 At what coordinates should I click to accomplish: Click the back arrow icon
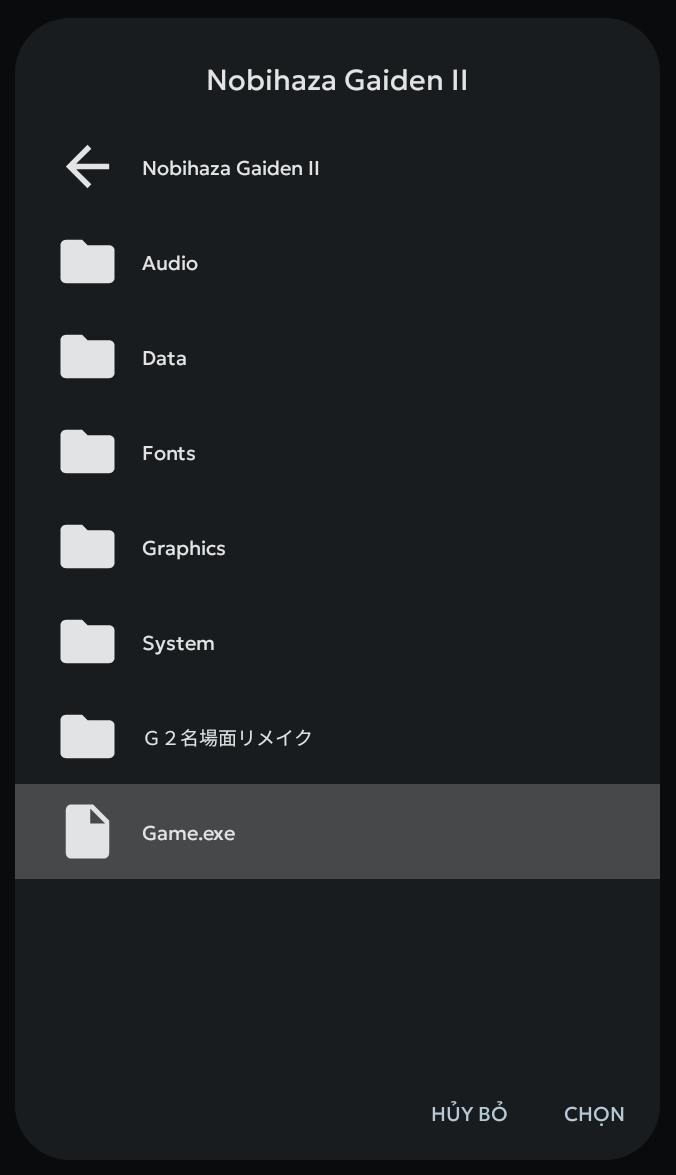coord(87,167)
